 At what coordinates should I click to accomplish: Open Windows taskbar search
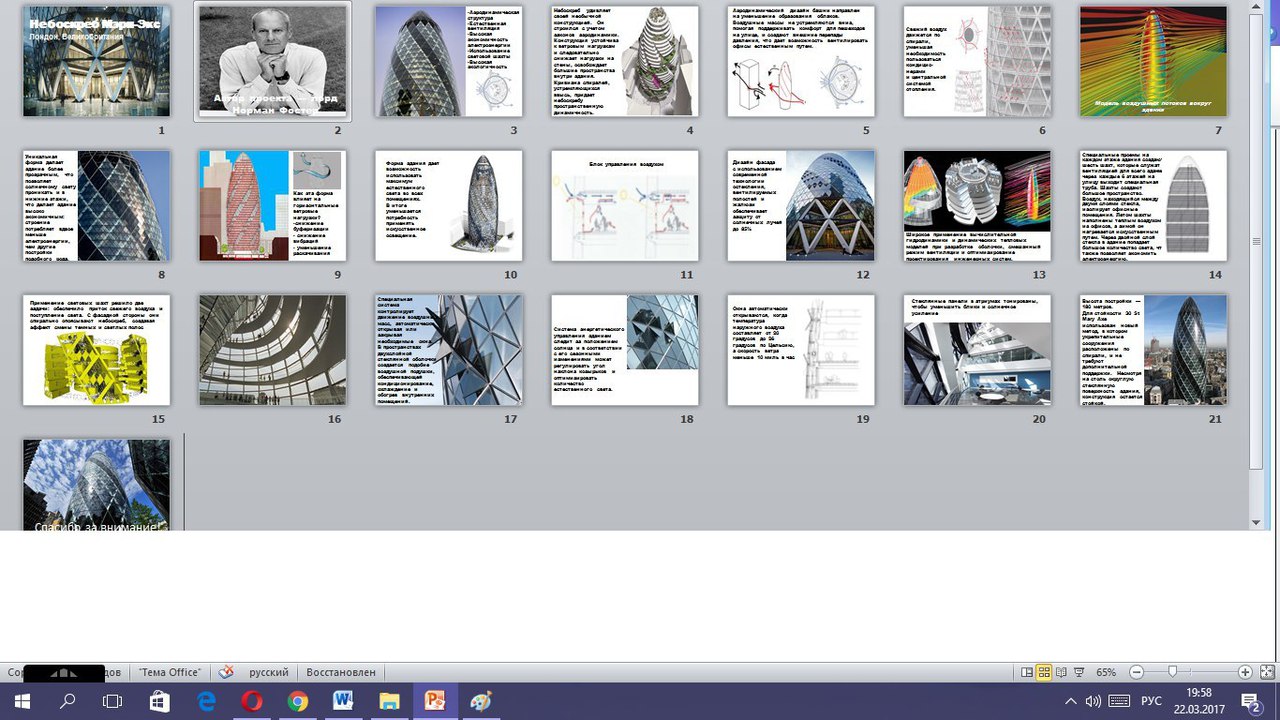tap(68, 701)
